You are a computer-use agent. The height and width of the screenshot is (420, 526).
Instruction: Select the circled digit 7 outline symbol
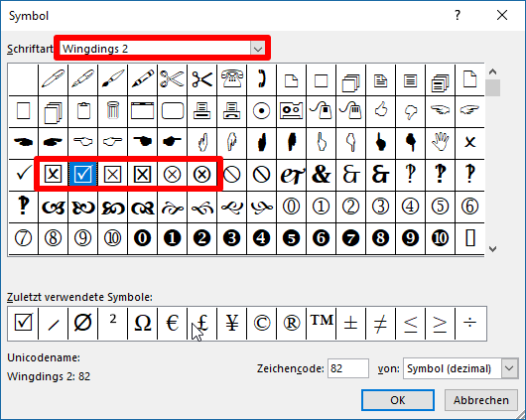click(23, 238)
